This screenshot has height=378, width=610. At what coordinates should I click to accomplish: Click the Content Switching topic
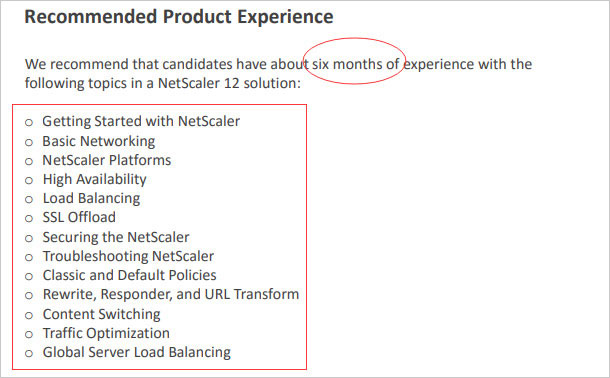pyautogui.click(x=102, y=314)
